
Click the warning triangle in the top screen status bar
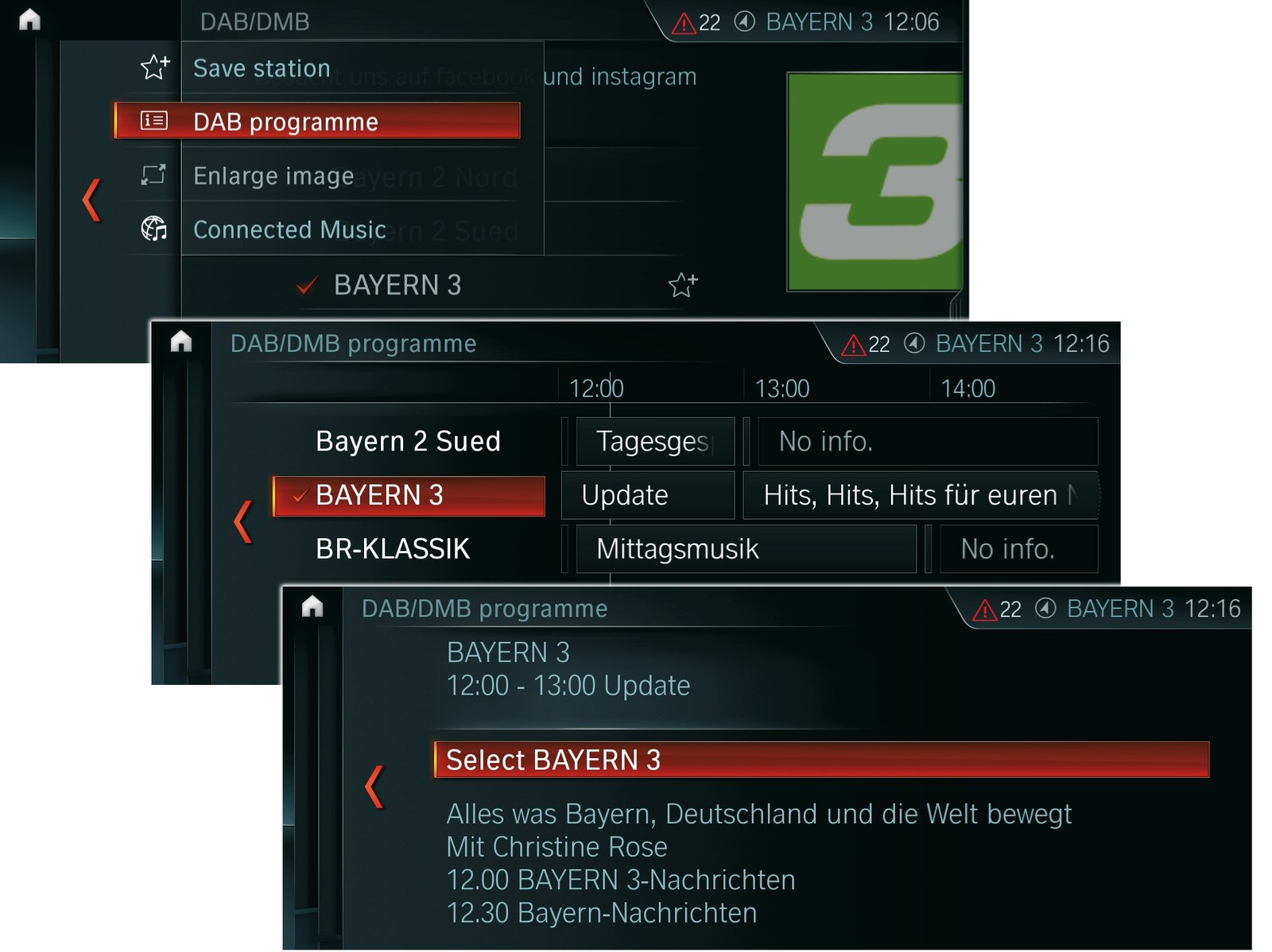pyautogui.click(x=684, y=23)
